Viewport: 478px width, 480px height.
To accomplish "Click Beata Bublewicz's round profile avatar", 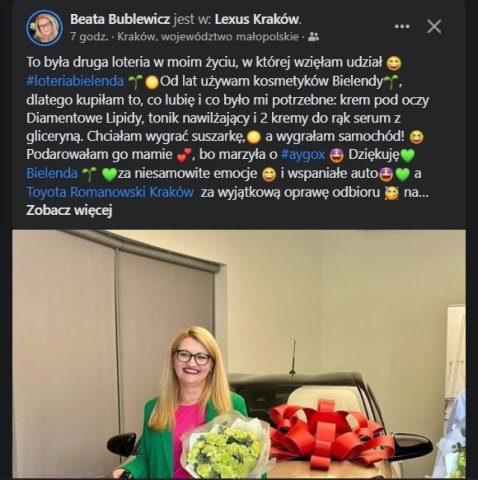I will tap(44, 27).
